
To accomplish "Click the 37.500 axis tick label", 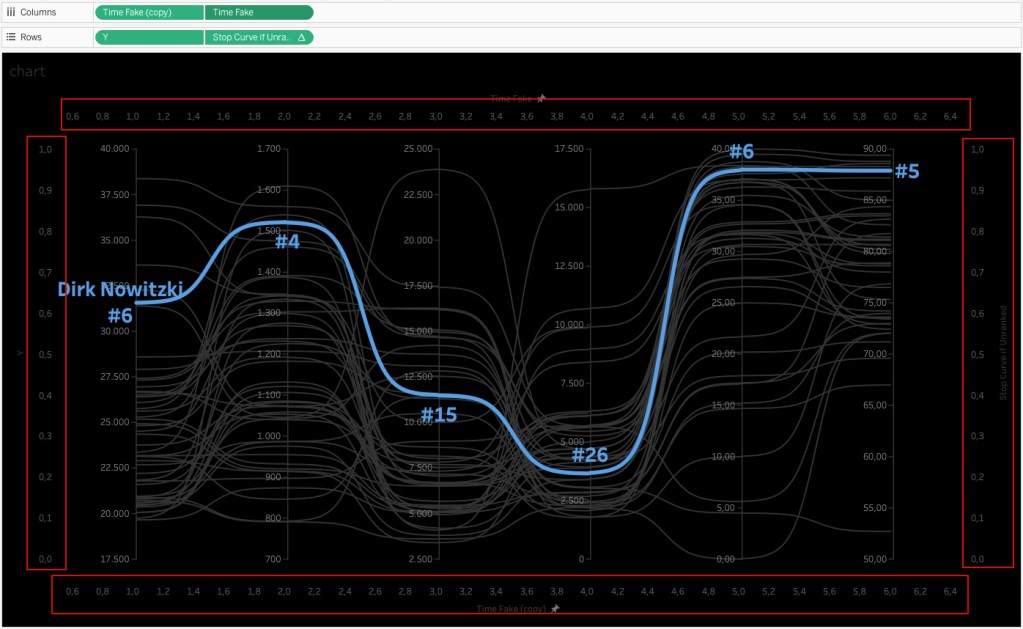I will tap(115, 194).
